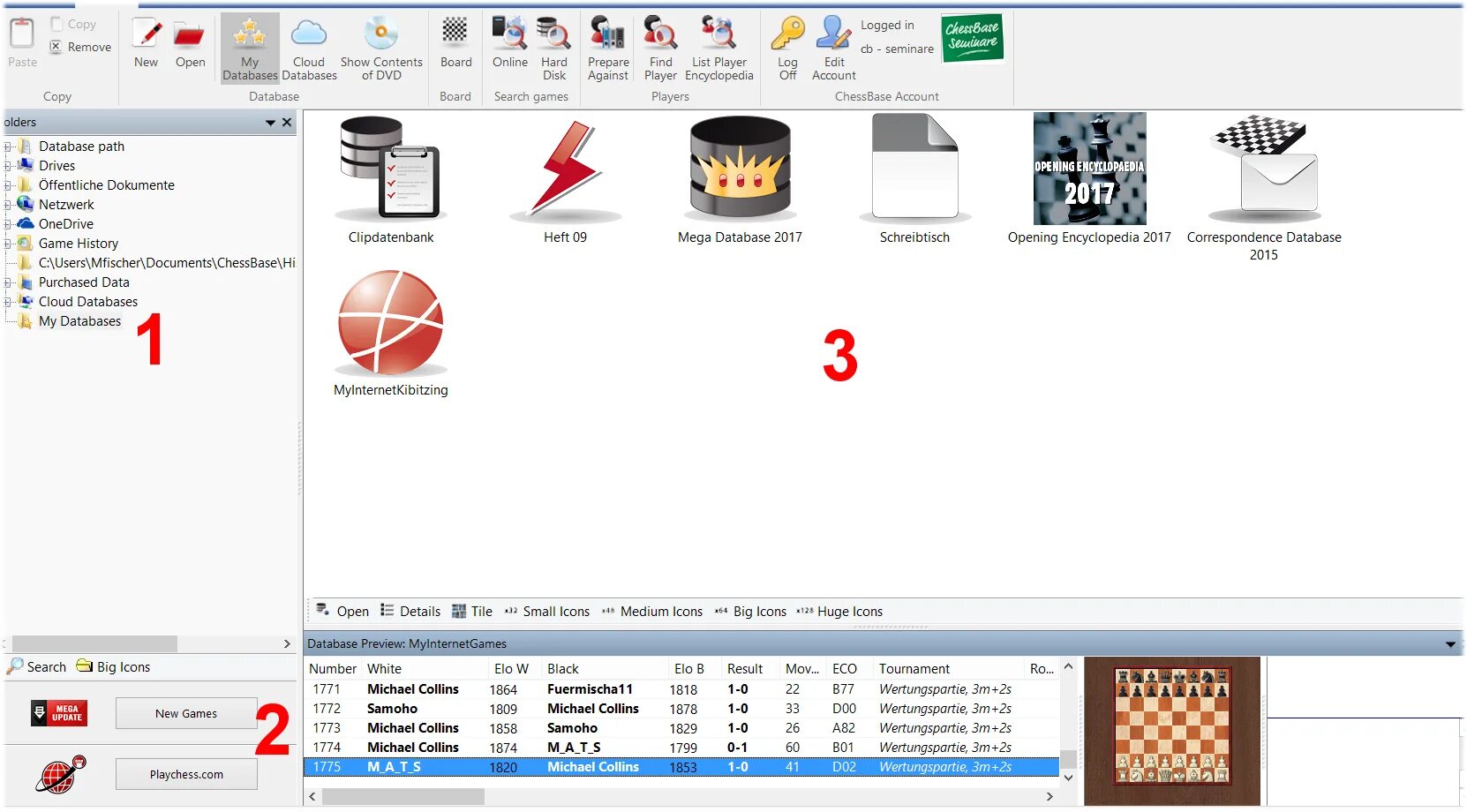Screen dimensions: 1467x812
Task: Click the folder tree horizontal scrollbar
Action: (x=94, y=644)
